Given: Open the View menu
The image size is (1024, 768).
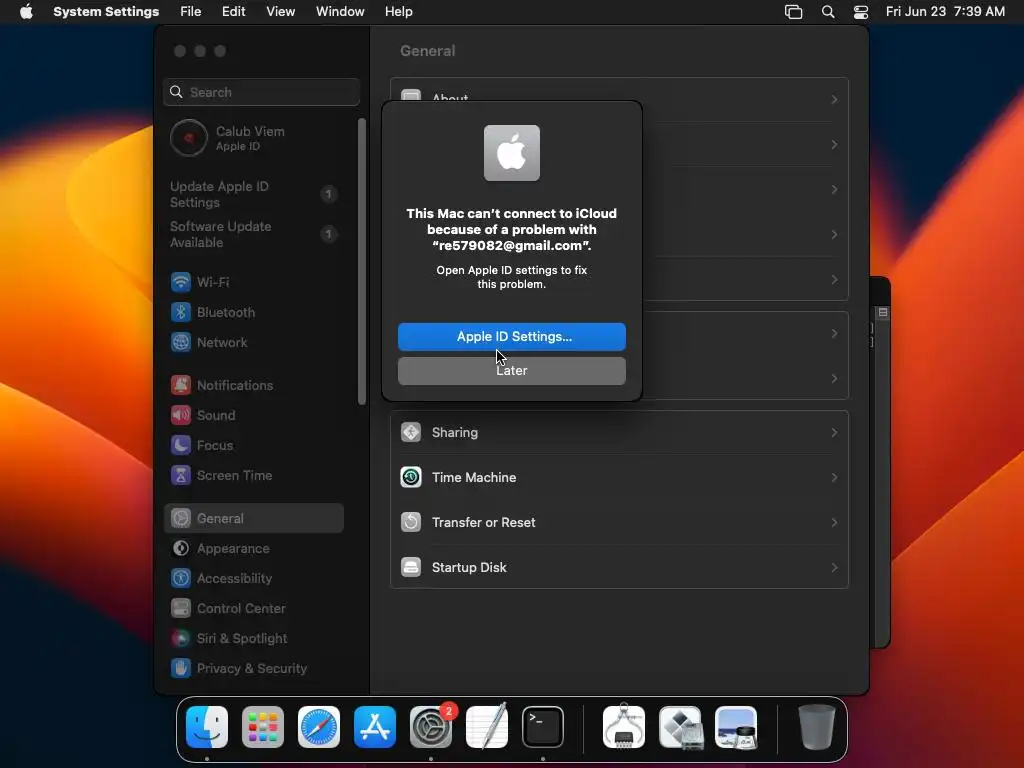Looking at the screenshot, I should (280, 12).
